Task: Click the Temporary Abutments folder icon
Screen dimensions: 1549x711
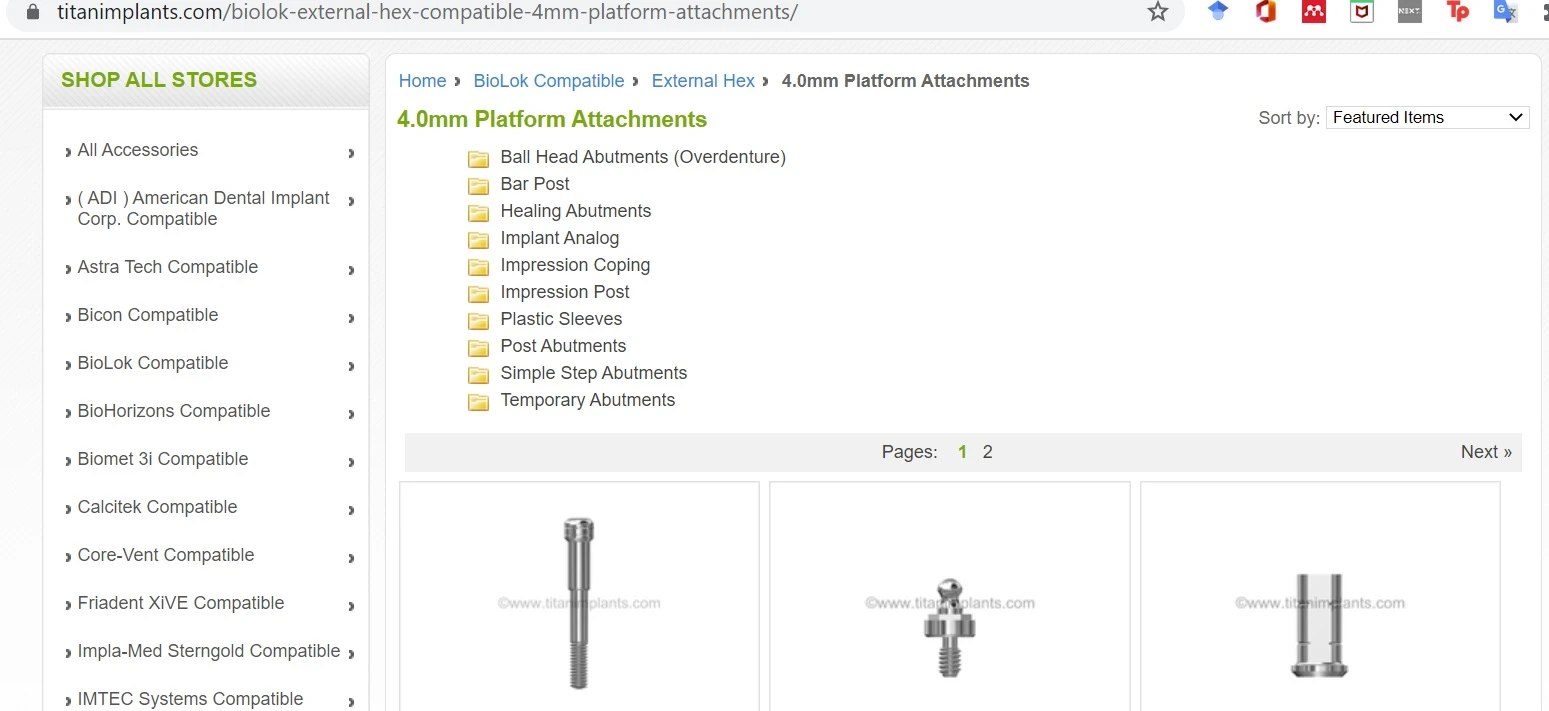Action: pyautogui.click(x=479, y=402)
